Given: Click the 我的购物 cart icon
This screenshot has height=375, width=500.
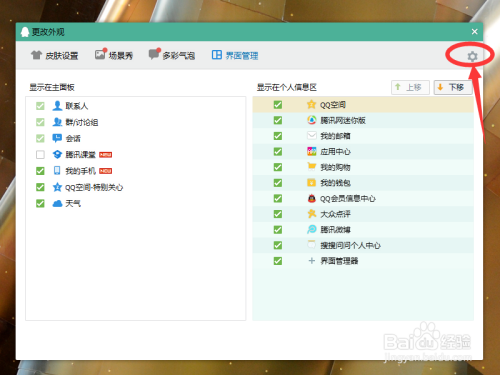Looking at the screenshot, I should click(312, 167).
